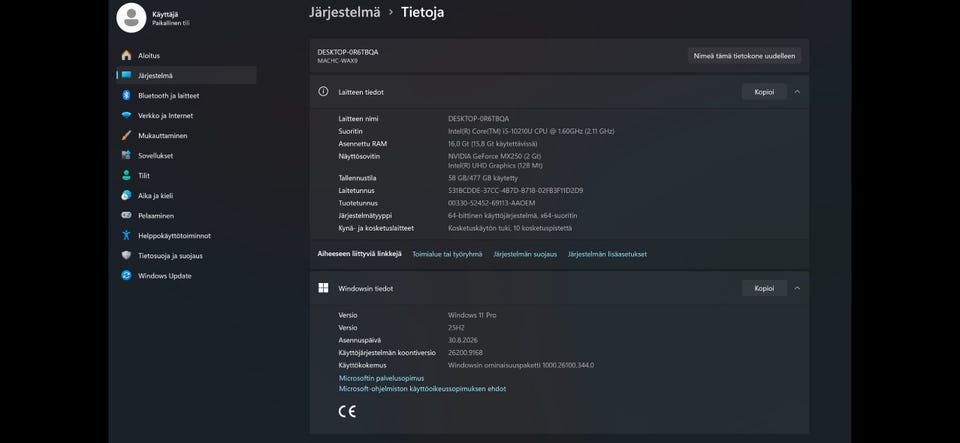Open Järjestelmän lisäasetukset link
Screen dimensions: 960x443
click(607, 254)
